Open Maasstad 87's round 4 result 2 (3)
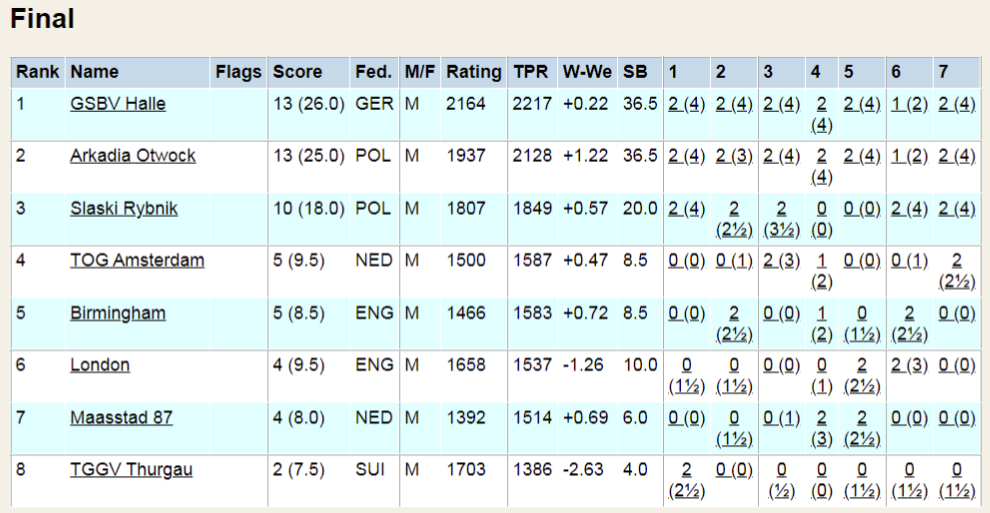Viewport: 990px width, 513px height. [821, 428]
